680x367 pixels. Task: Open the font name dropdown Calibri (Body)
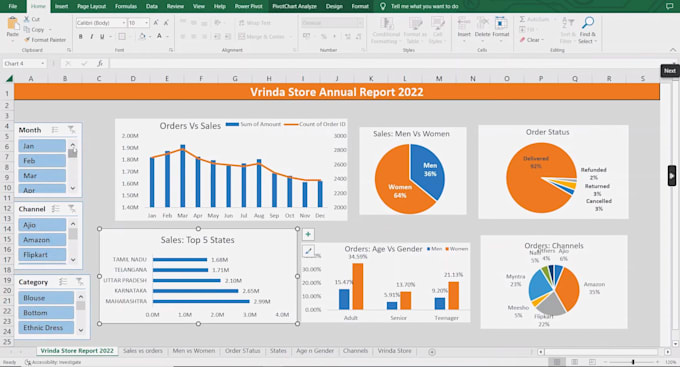[123, 23]
